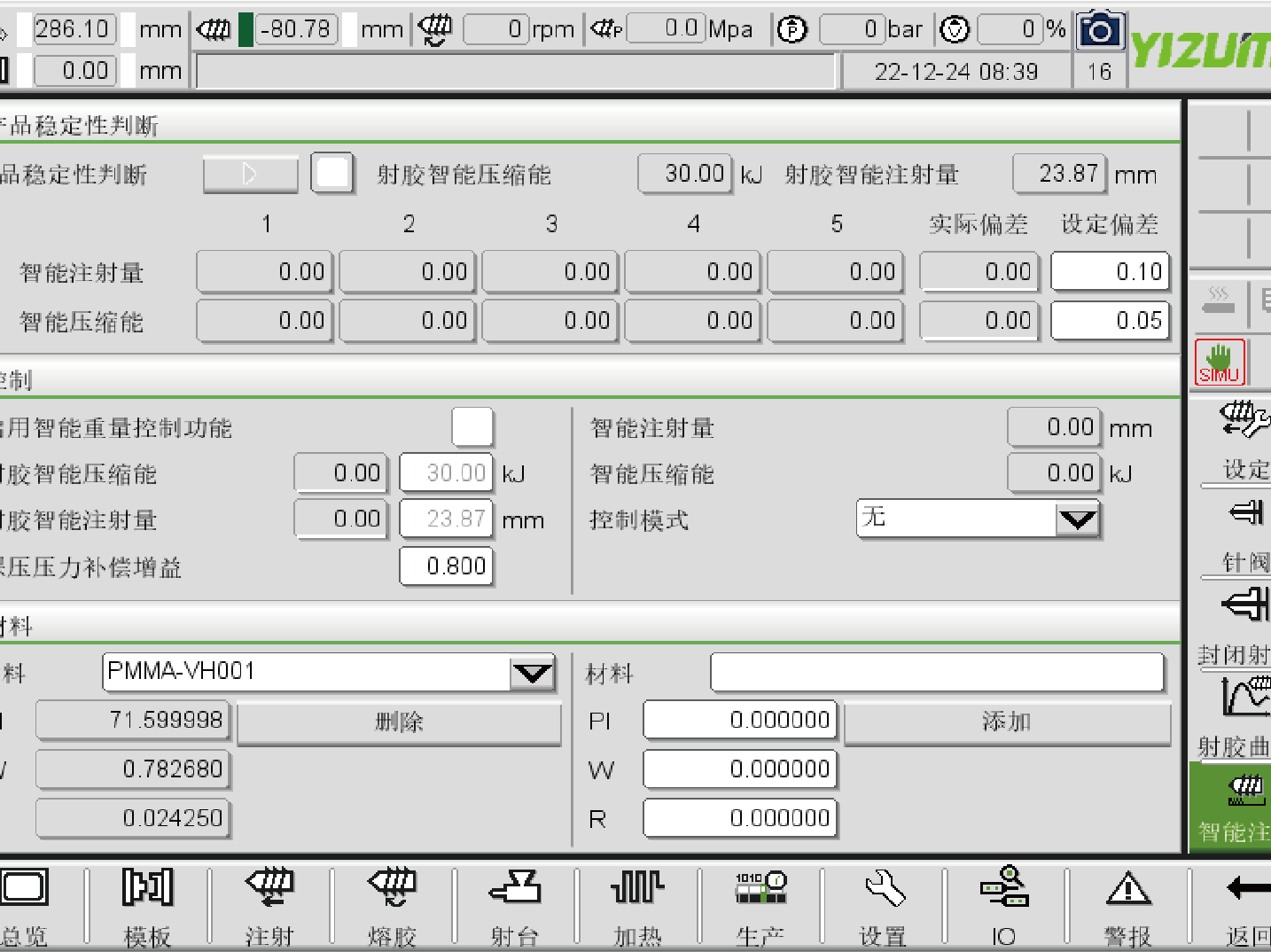The width and height of the screenshot is (1271, 952).
Task: Expand the 控制模式 dropdown
Action: [x=1077, y=519]
